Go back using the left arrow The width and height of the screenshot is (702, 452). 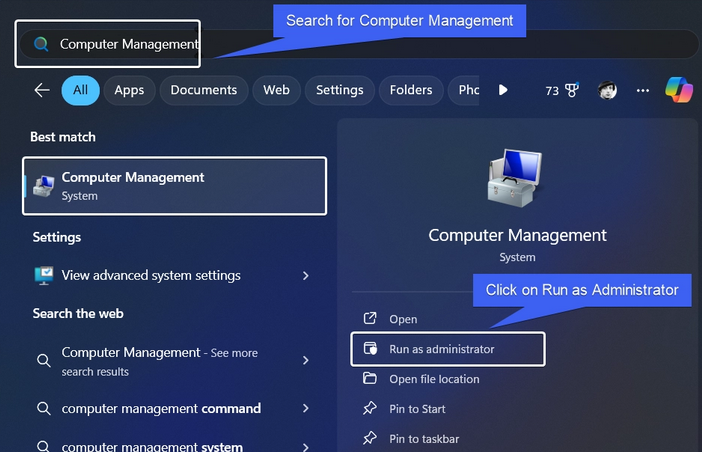point(42,90)
